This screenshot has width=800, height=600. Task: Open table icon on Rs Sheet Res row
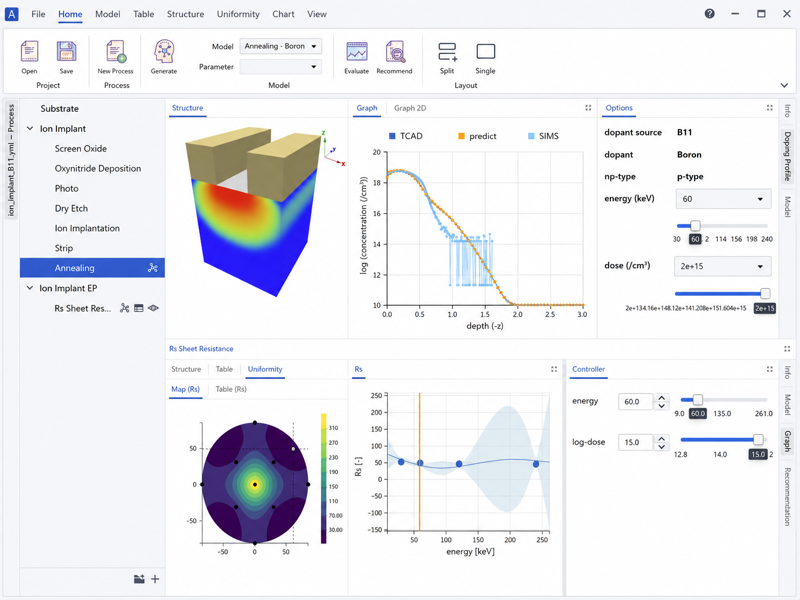point(138,308)
